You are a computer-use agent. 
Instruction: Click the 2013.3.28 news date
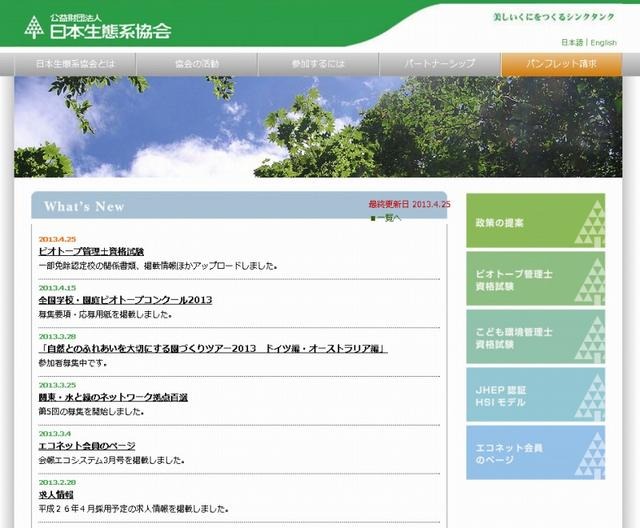[58, 337]
